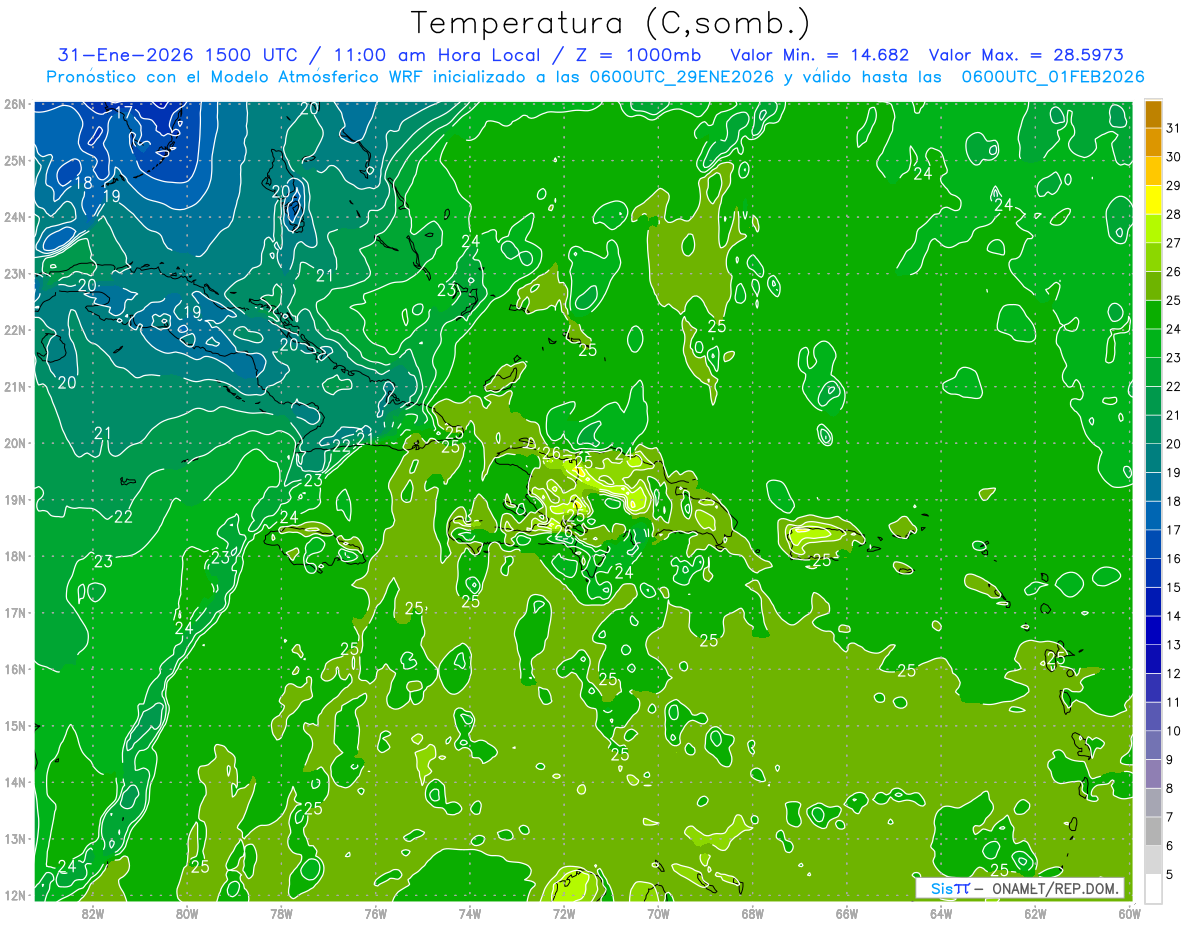Pick the yellow colorbar swatch between 28 and 29
The width and height of the screenshot is (1200, 927).
pos(1153,199)
